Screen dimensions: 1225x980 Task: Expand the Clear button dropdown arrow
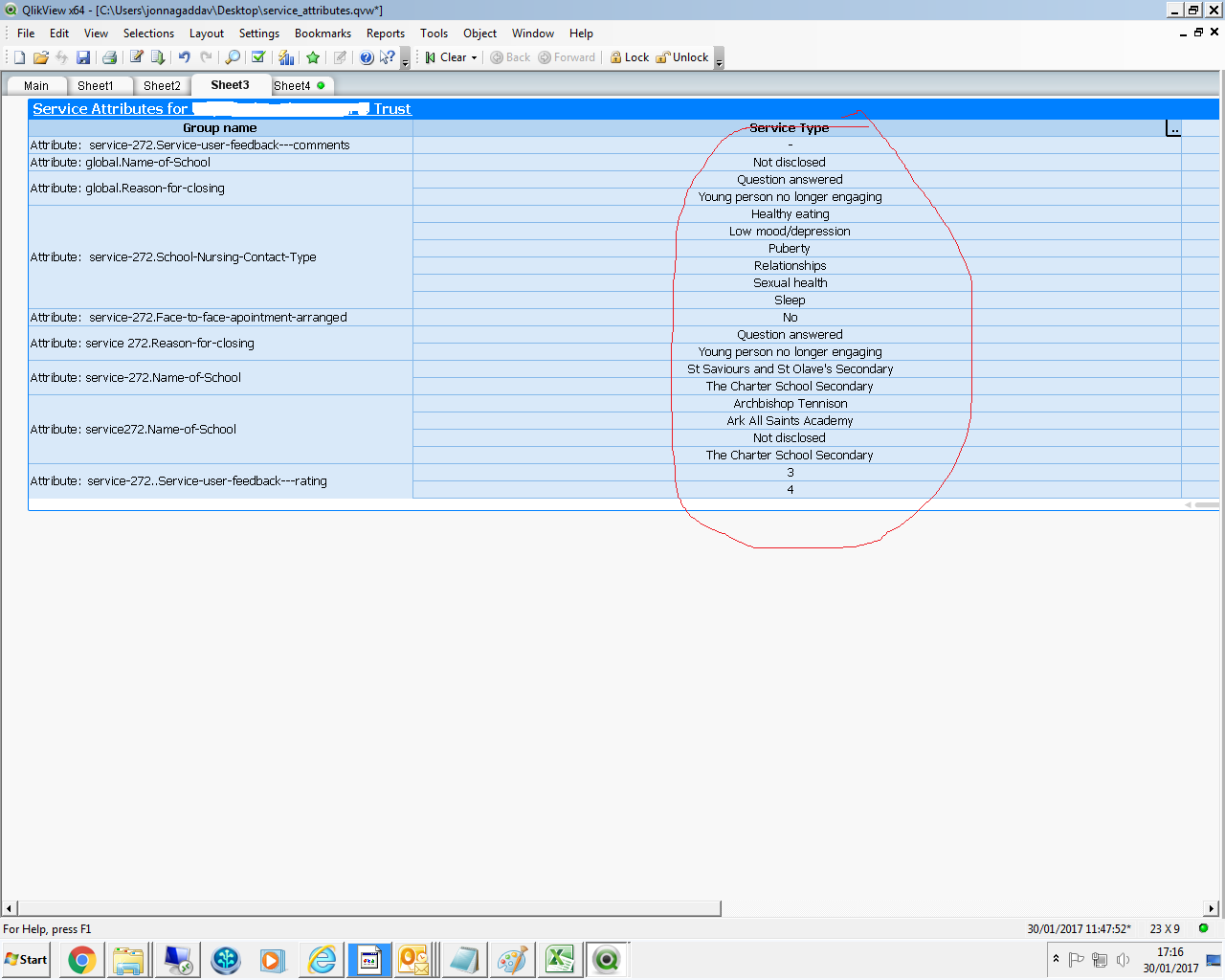coord(474,58)
